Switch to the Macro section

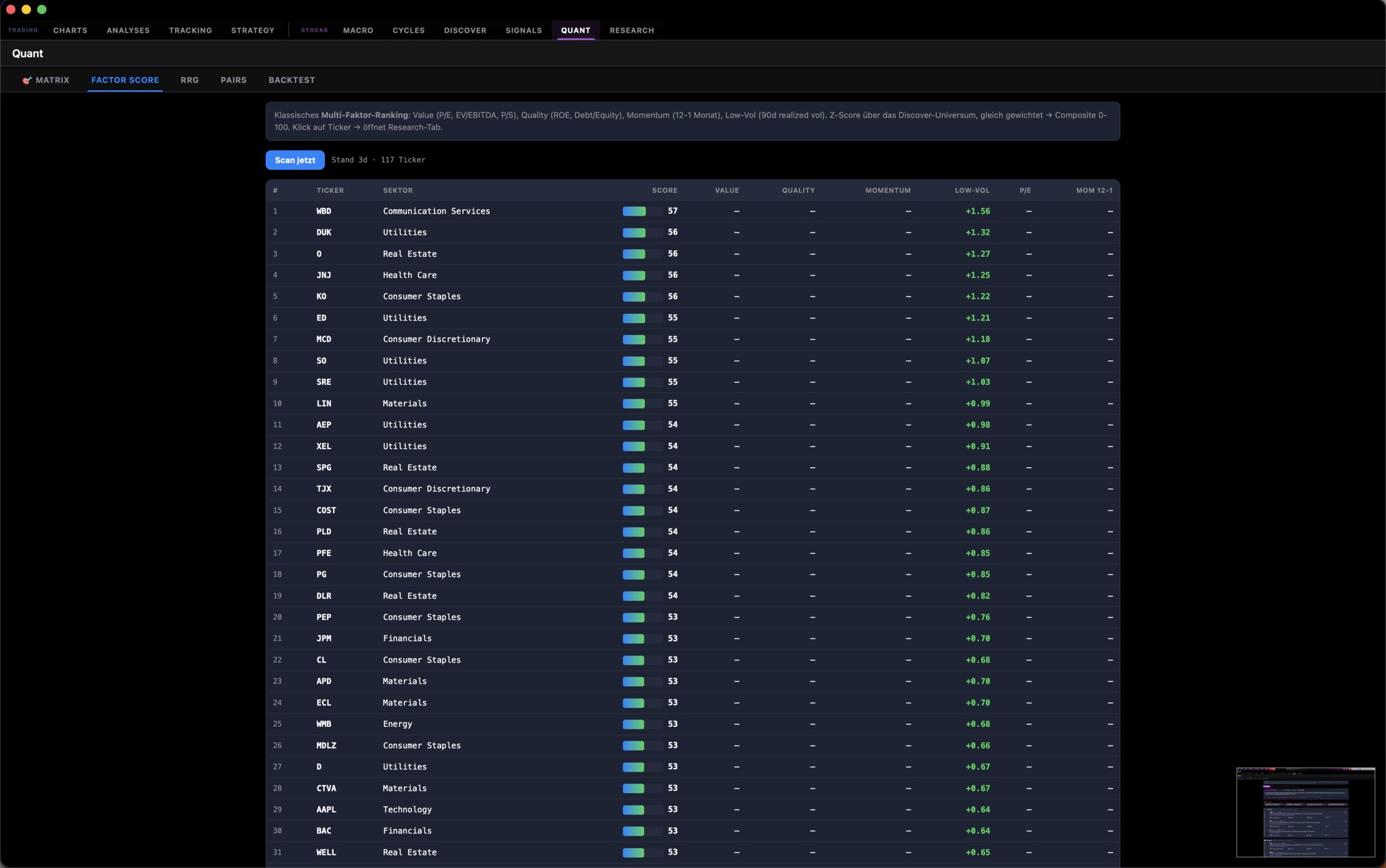click(358, 30)
